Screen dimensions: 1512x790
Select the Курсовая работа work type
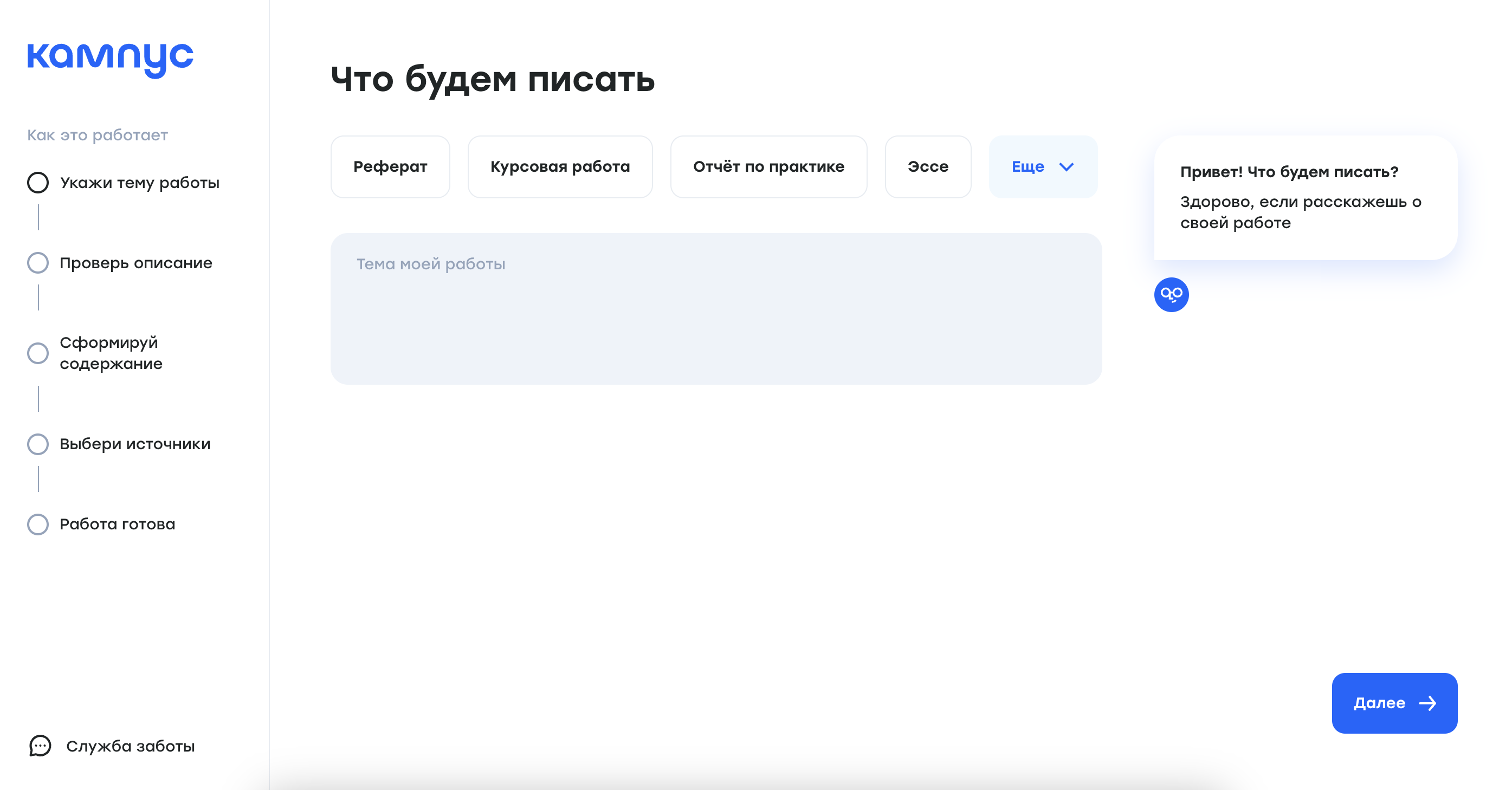[x=559, y=167]
